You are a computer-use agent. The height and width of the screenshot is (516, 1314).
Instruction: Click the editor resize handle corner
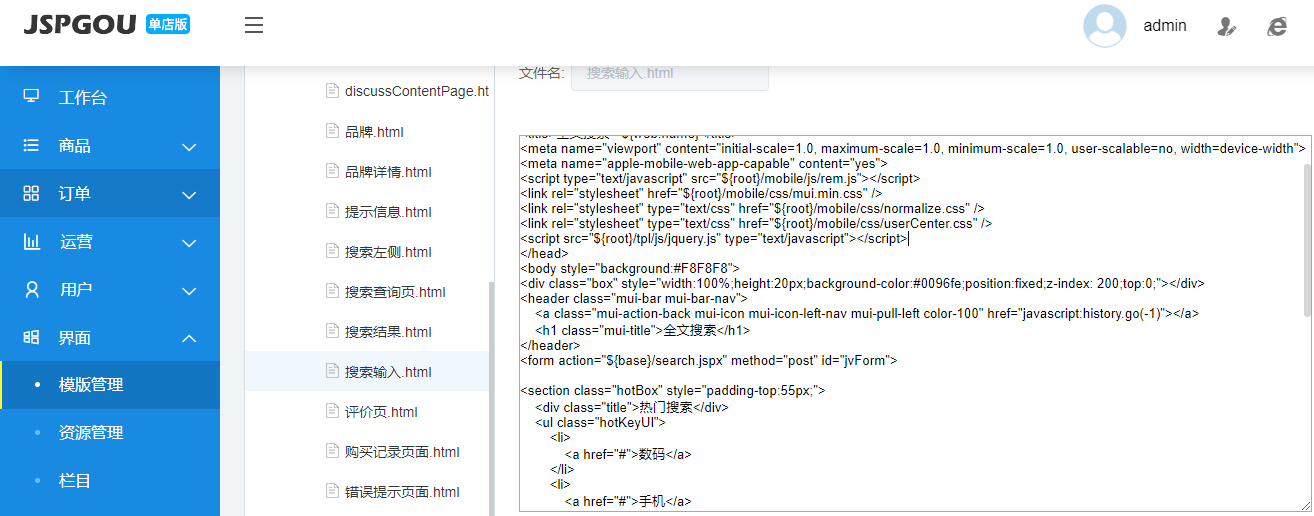tap(1305, 505)
